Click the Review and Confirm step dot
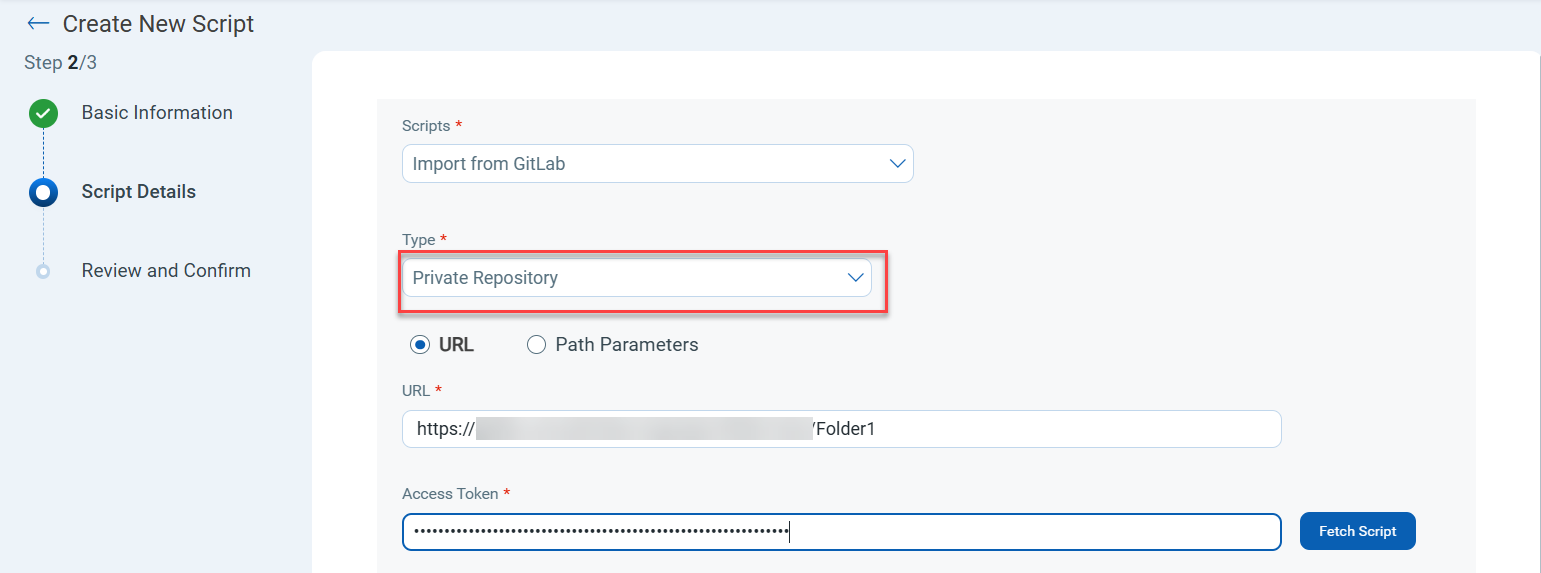Viewport: 1541px width, 573px height. coord(43,271)
